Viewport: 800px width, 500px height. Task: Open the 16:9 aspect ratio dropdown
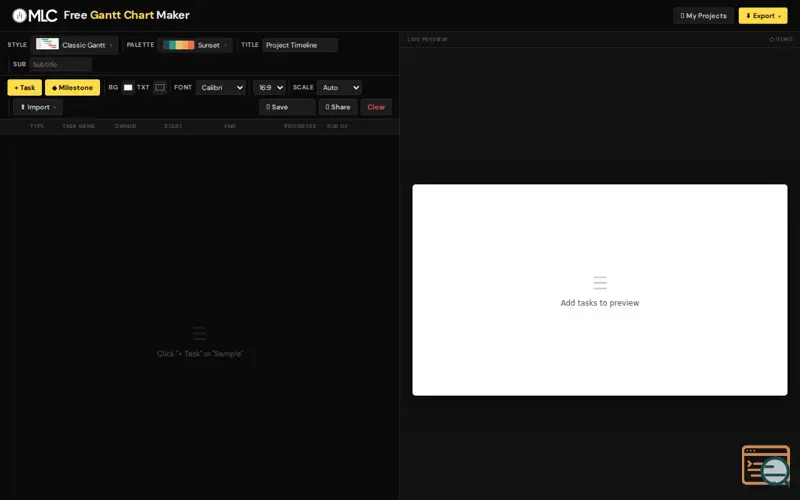[269, 88]
